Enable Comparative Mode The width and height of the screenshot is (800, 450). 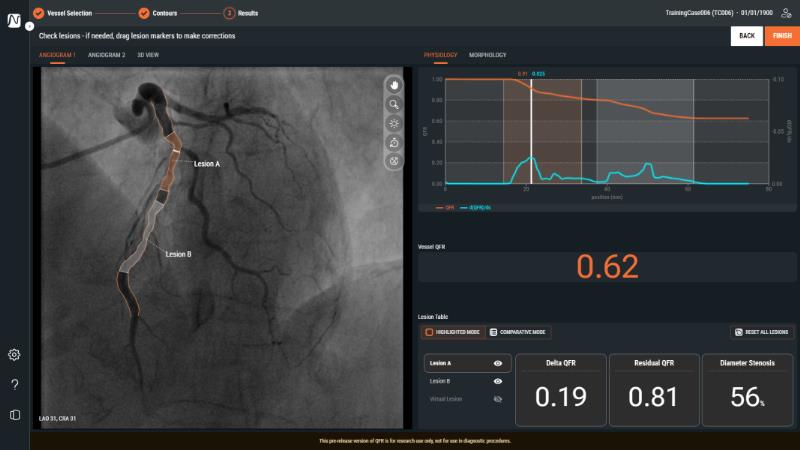(519, 332)
